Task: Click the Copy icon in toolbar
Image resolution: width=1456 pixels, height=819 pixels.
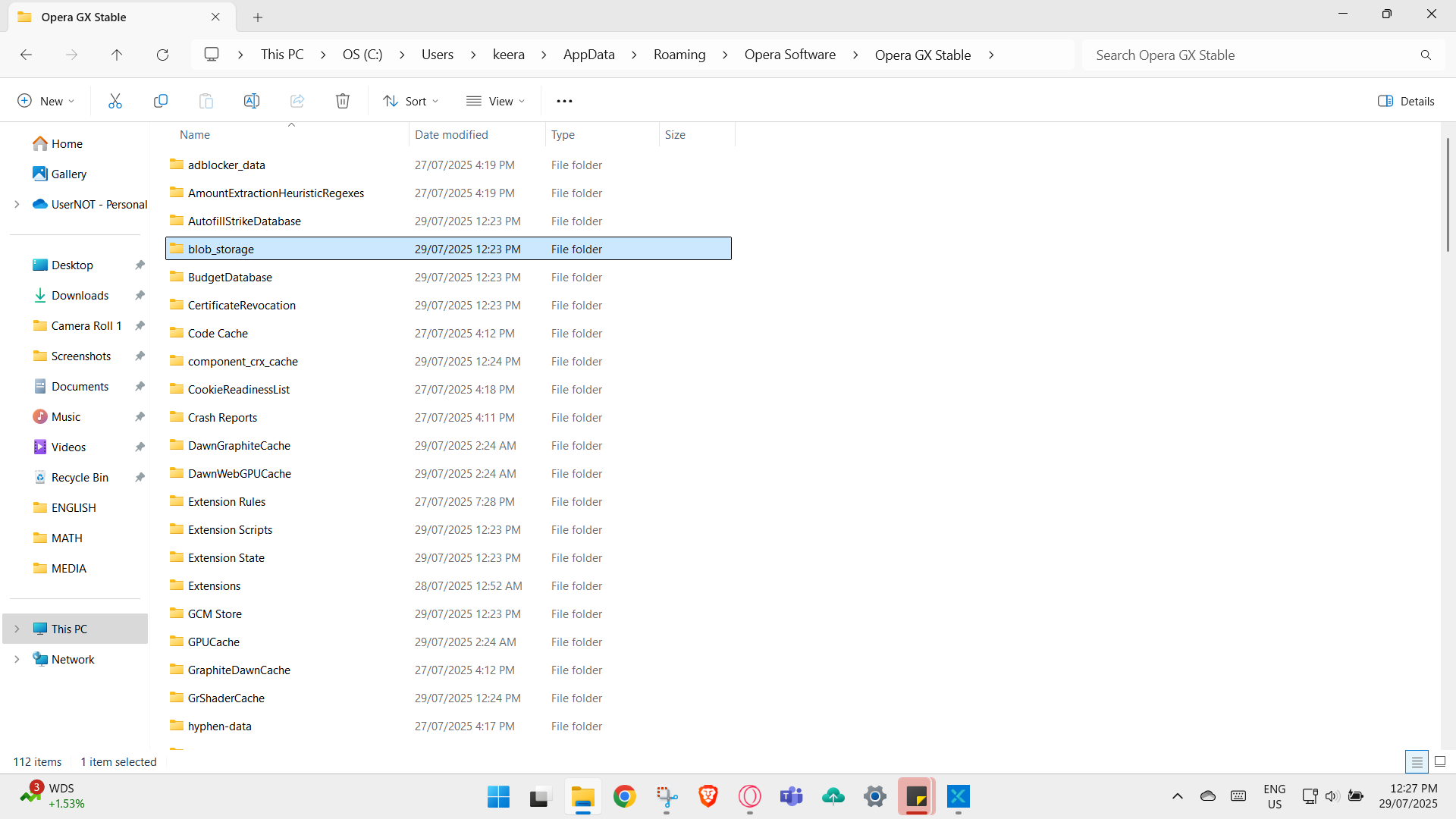Action: point(161,101)
